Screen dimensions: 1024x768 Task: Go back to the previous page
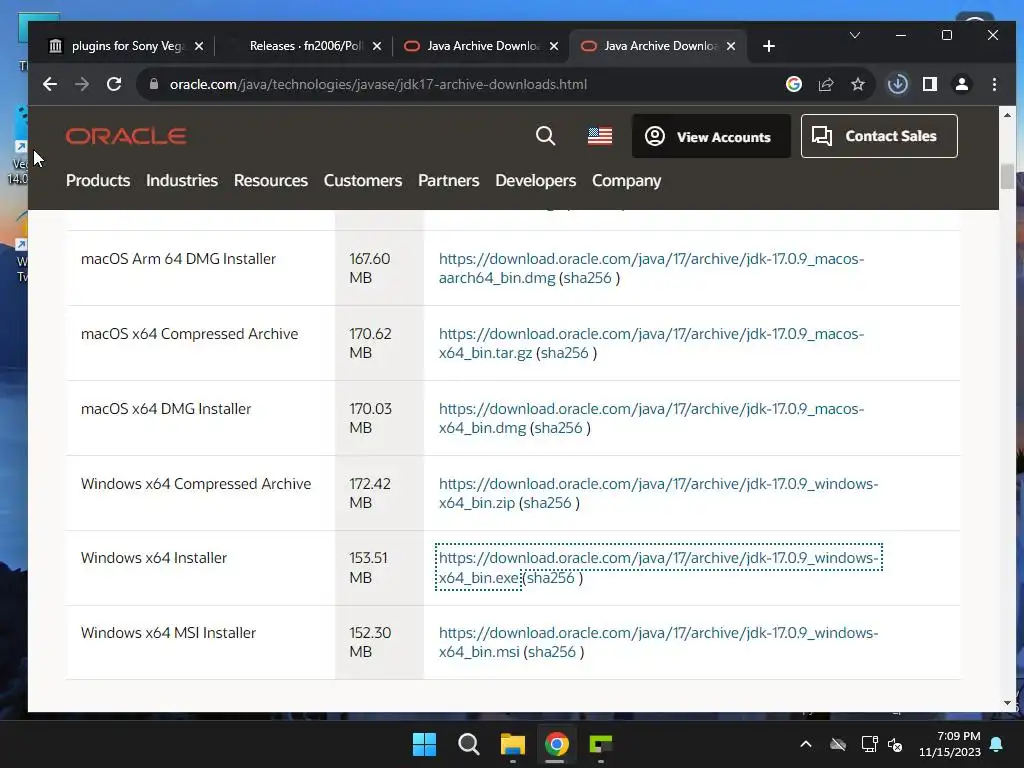coord(50,84)
